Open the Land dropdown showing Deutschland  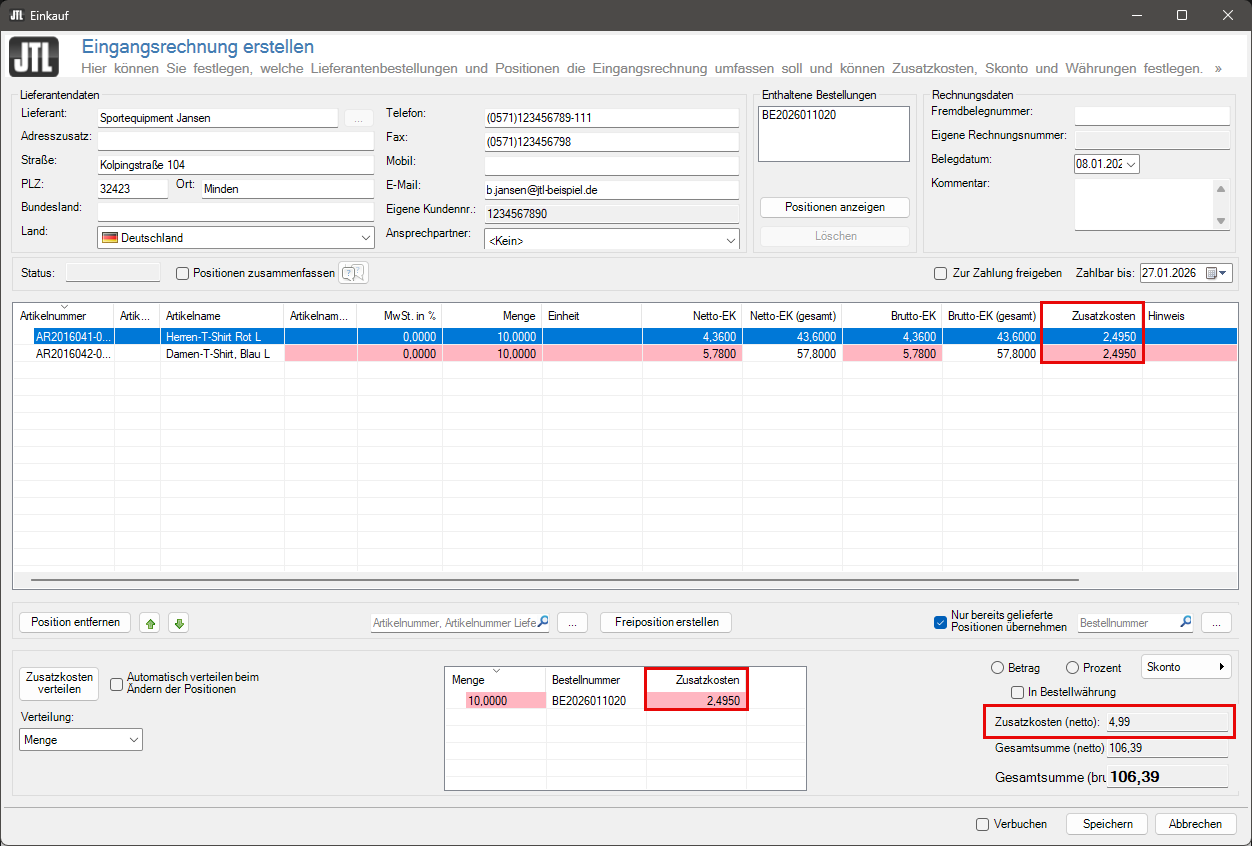click(236, 238)
